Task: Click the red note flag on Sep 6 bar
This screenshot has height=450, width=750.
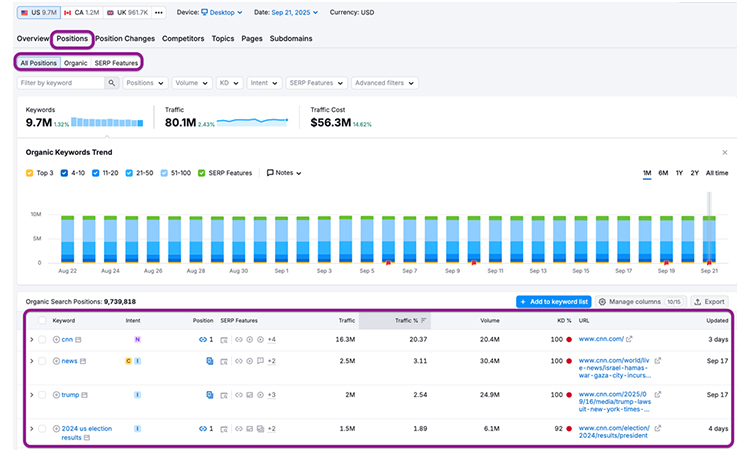Action: [x=388, y=263]
